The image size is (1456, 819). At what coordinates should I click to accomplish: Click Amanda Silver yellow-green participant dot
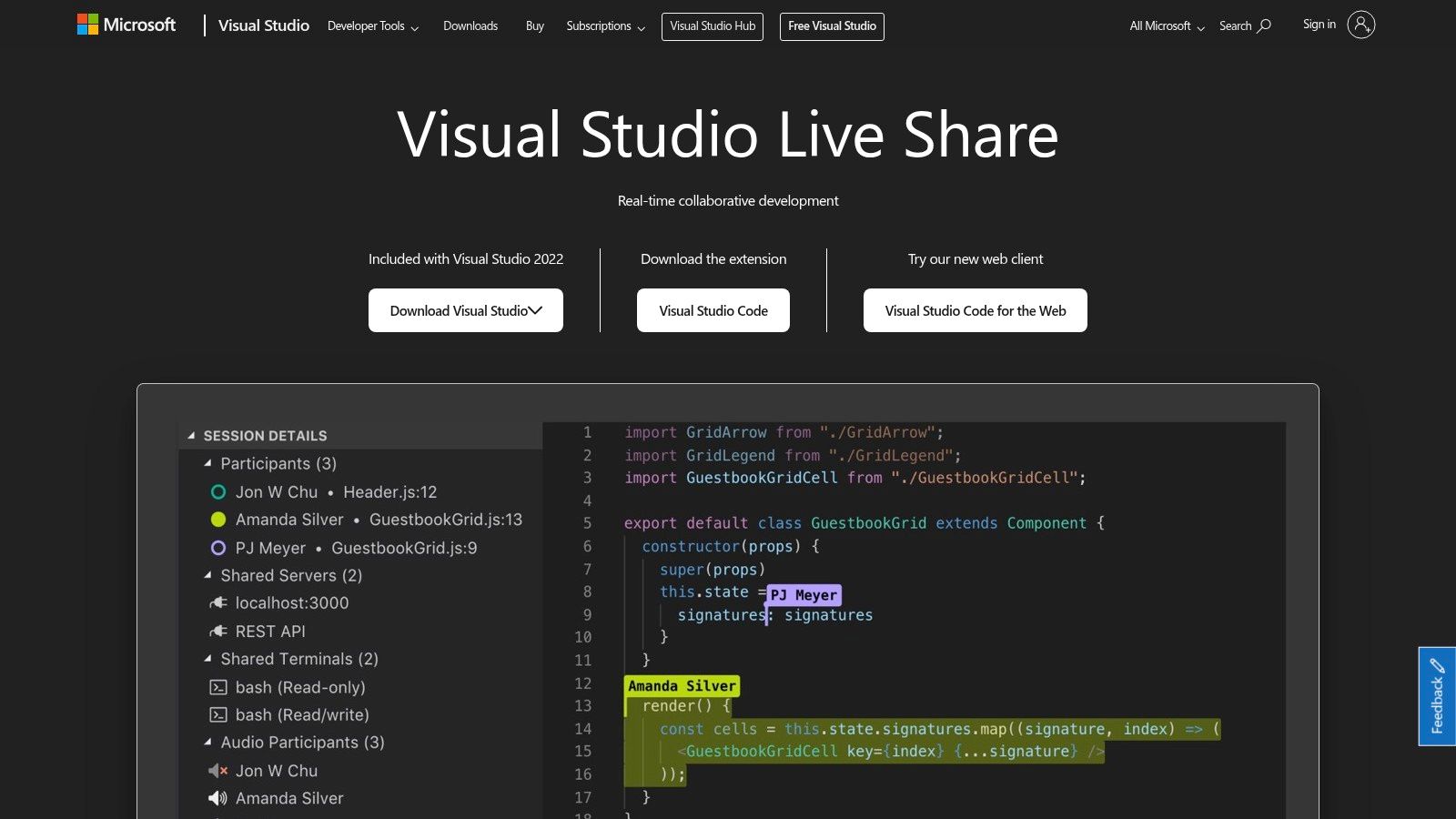click(x=218, y=520)
